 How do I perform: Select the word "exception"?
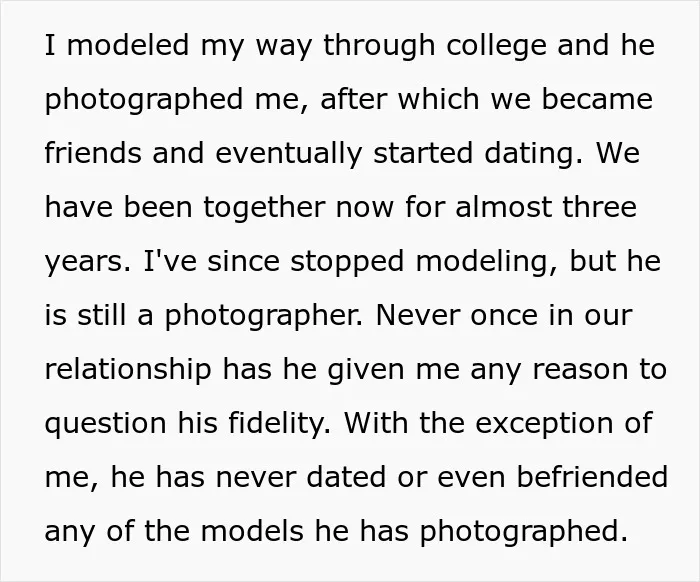coord(544,424)
